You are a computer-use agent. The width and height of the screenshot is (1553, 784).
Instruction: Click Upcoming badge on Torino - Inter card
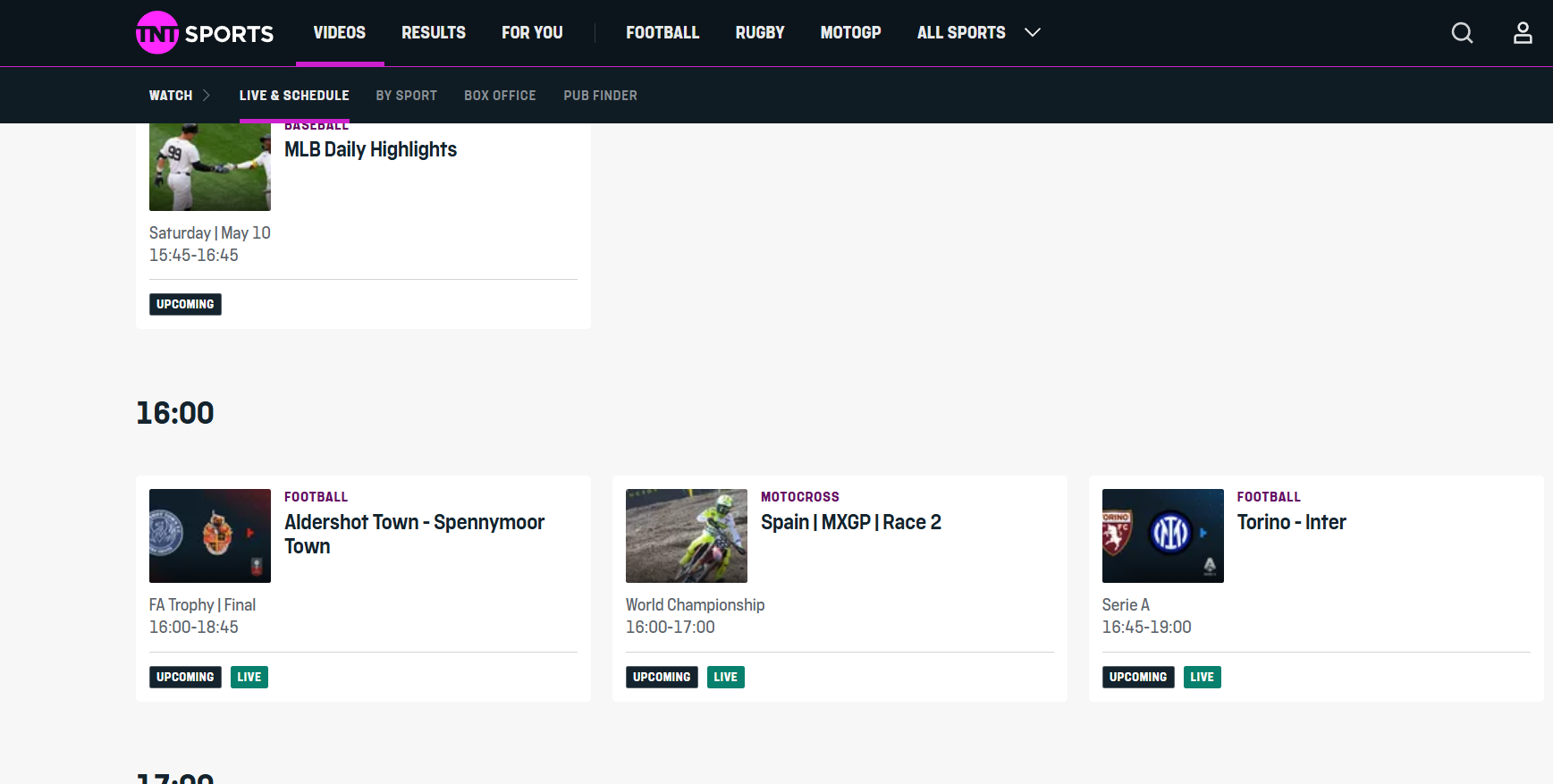[x=1138, y=677]
